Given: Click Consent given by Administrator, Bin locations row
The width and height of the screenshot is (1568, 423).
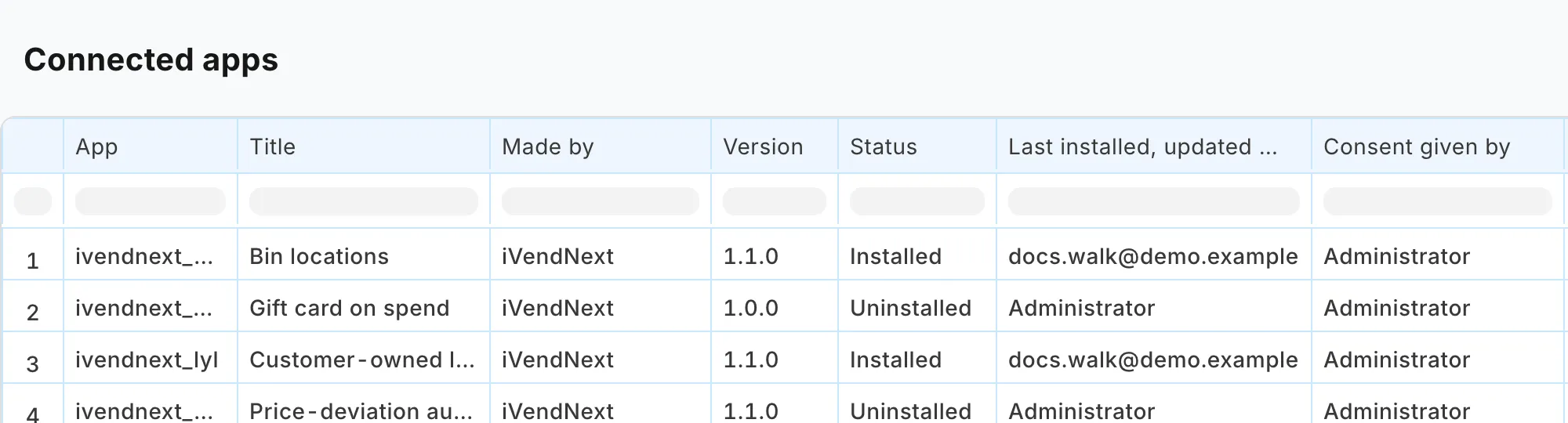Looking at the screenshot, I should (x=1438, y=256).
